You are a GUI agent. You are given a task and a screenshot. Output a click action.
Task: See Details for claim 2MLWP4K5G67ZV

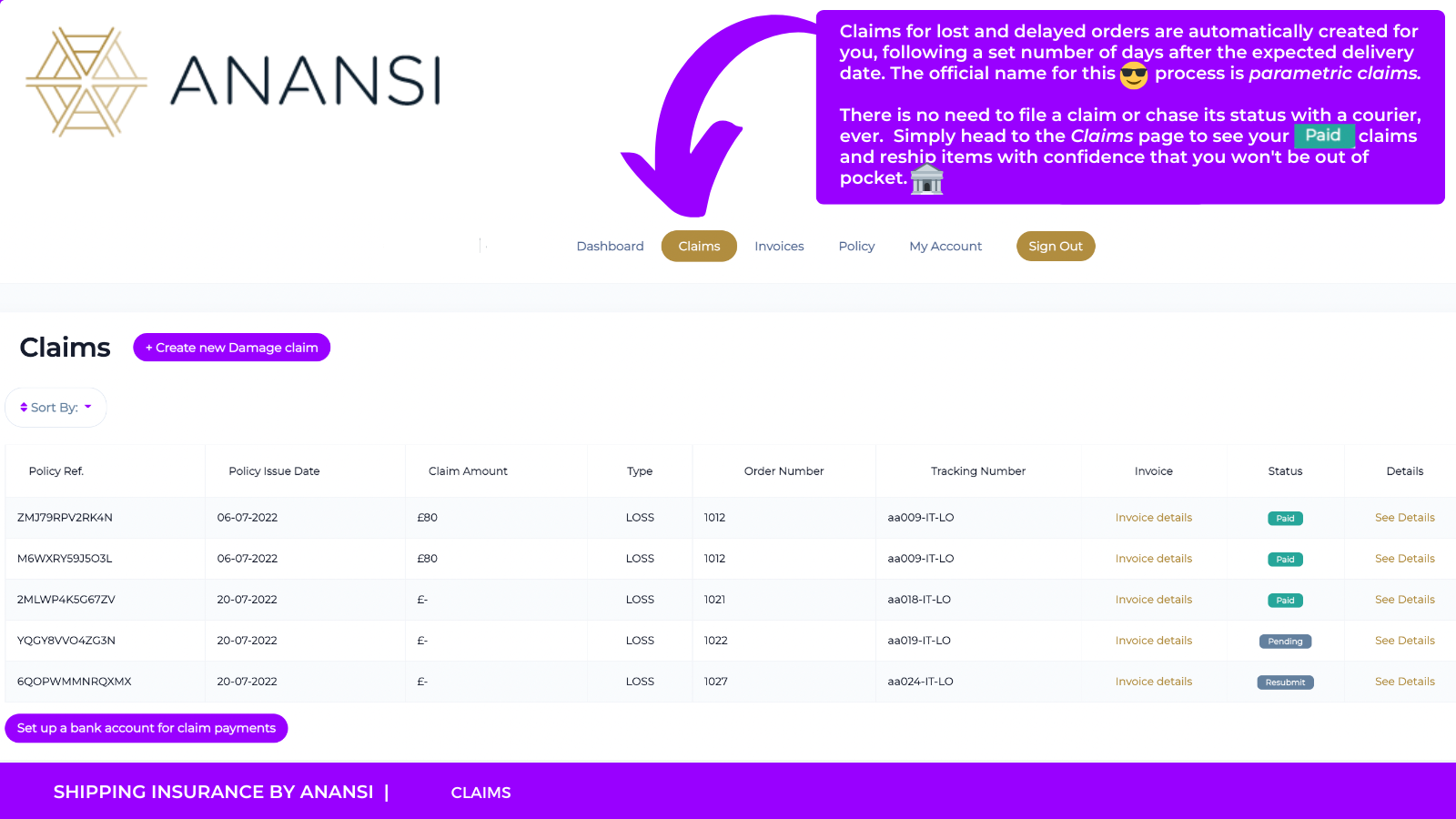coord(1405,600)
